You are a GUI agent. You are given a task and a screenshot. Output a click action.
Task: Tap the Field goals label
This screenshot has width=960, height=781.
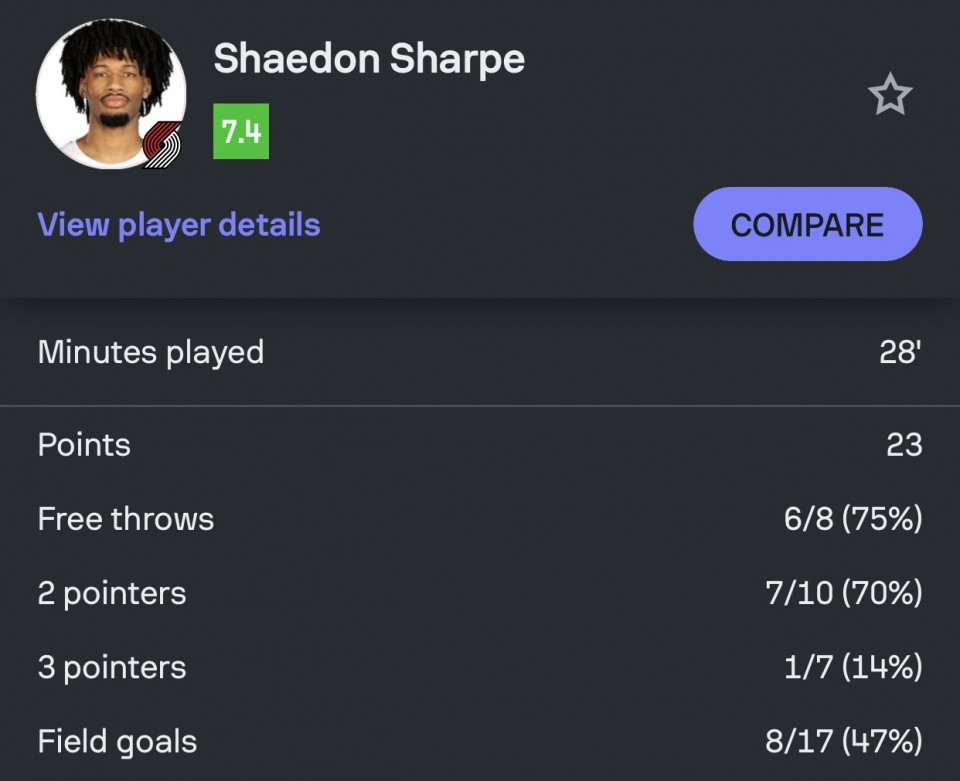point(117,741)
